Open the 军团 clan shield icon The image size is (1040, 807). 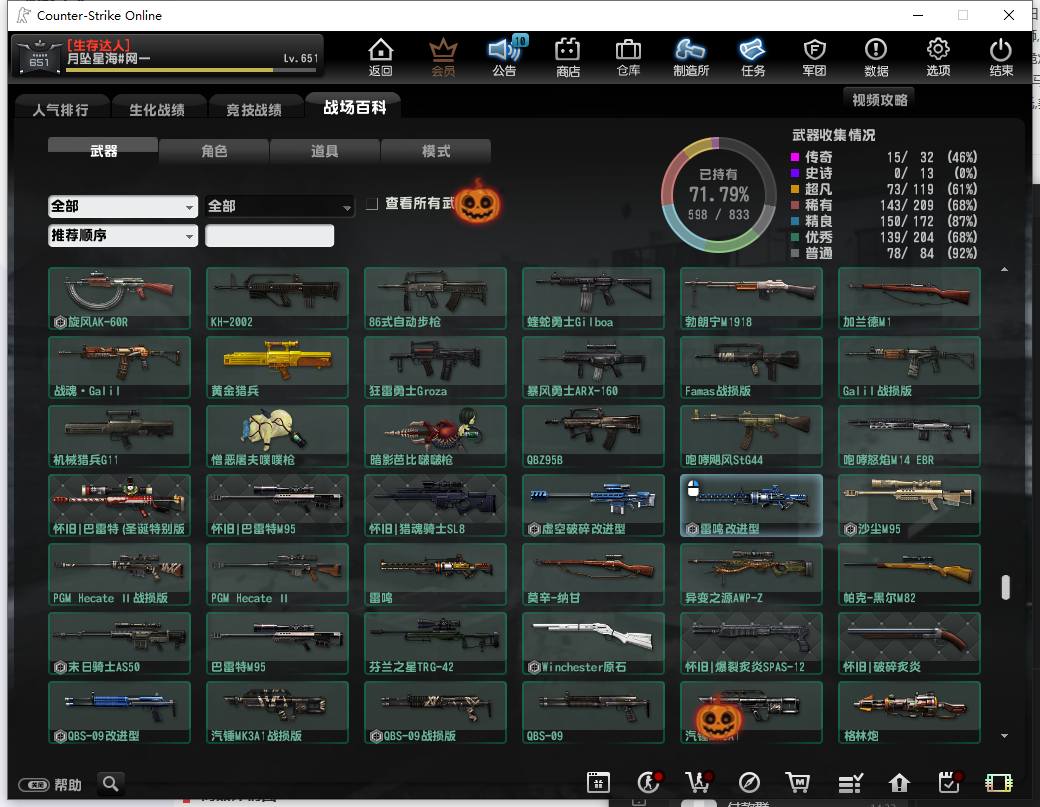[x=814, y=57]
